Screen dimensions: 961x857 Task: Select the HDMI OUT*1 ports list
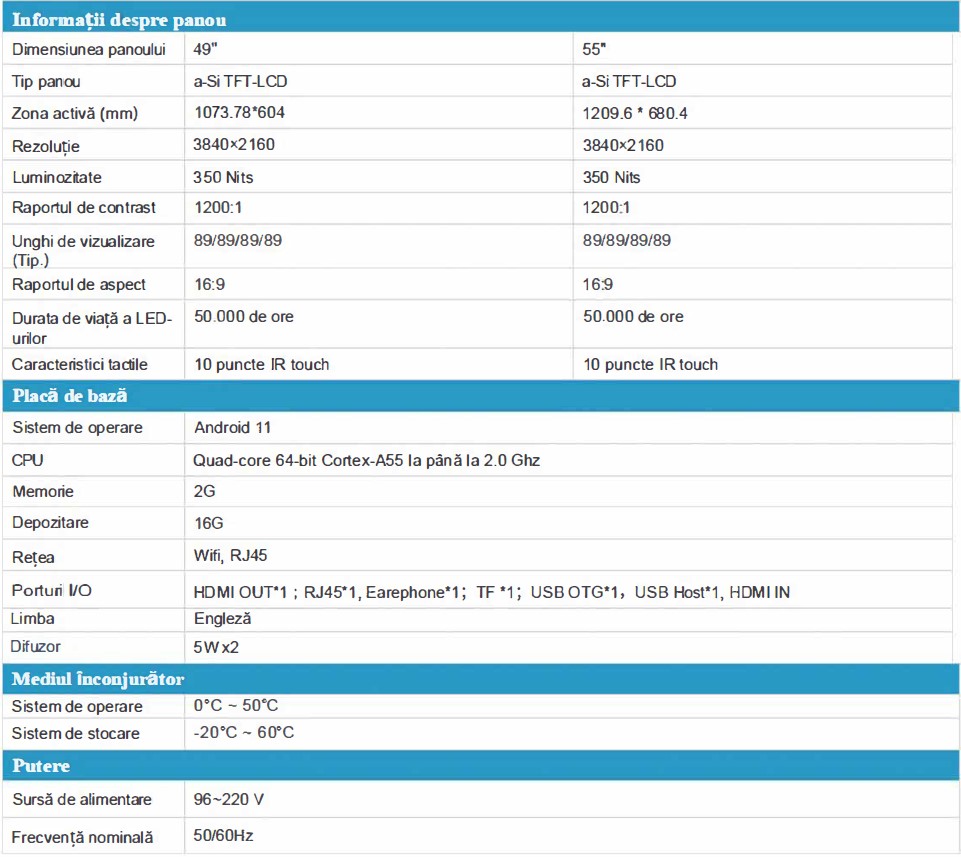(492, 592)
